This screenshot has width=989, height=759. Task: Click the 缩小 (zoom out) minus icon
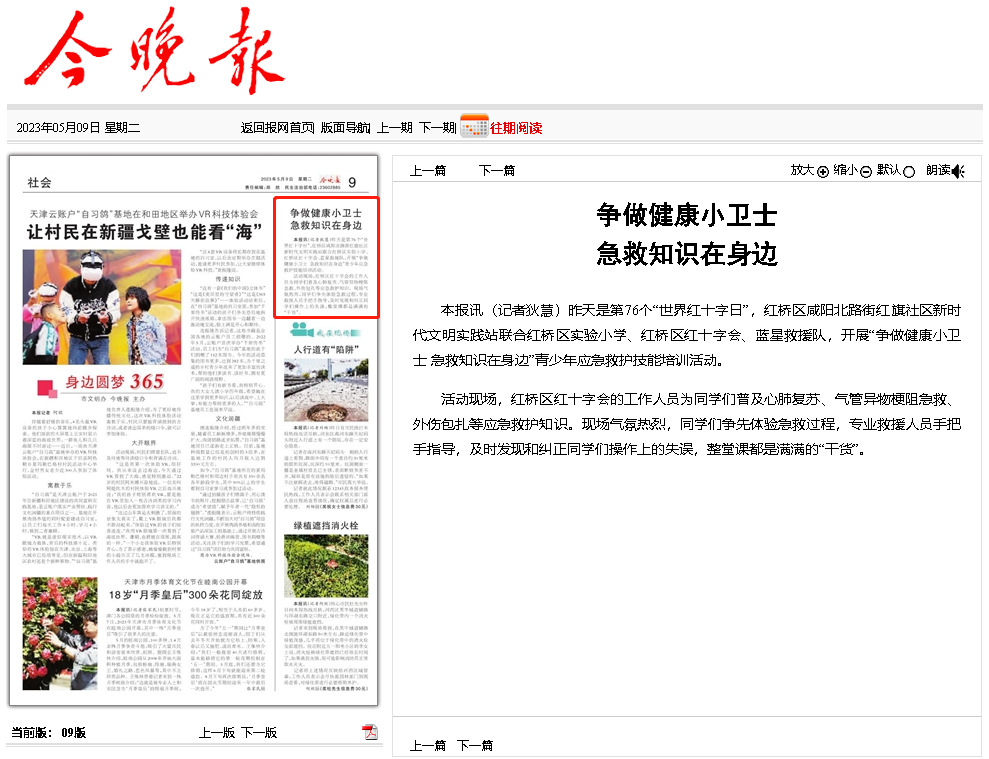(x=866, y=170)
